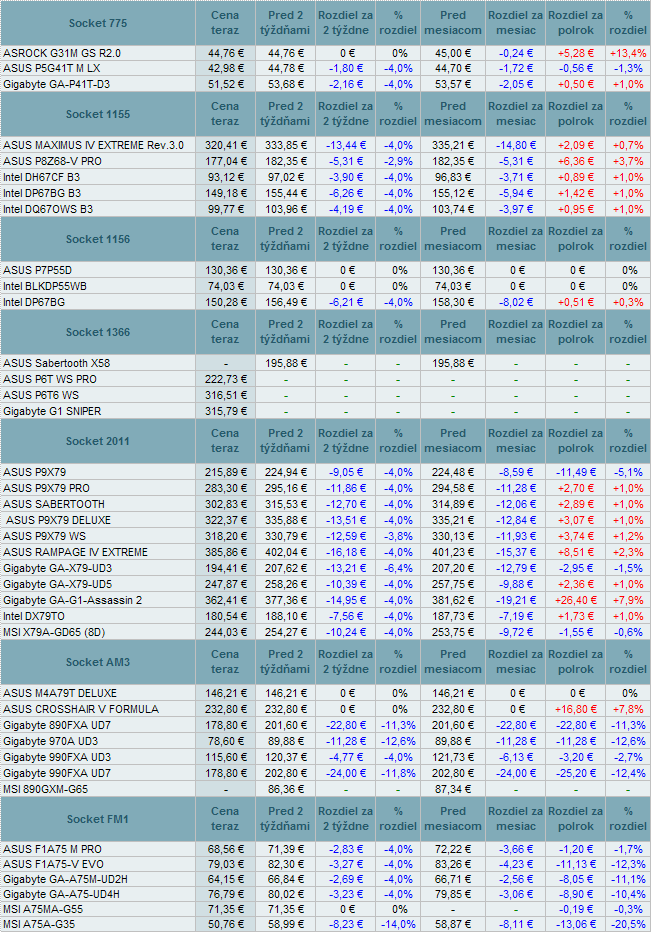This screenshot has width=651, height=932.
Task: Click Gigabyte 970A UD3 product name
Action: (51, 741)
